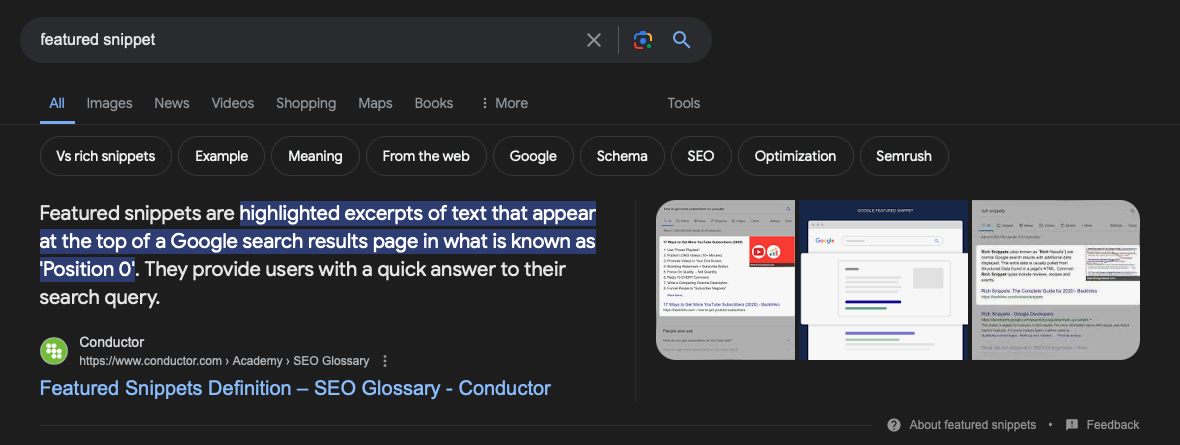The image size is (1180, 445).
Task: Expand the More search options menu
Action: click(503, 103)
